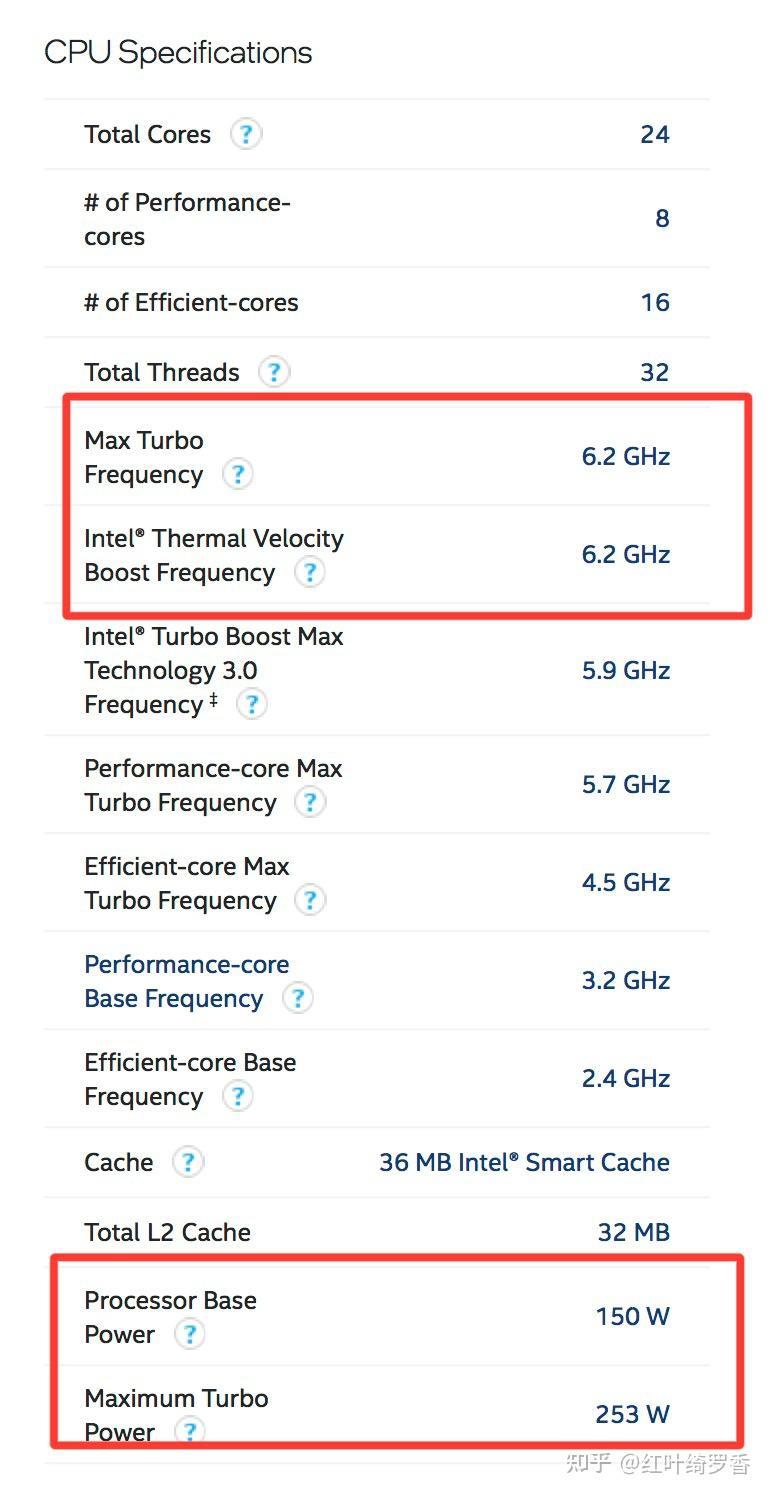
Task: Click the 36 MB Intel Smart Cache value
Action: pos(524,1162)
